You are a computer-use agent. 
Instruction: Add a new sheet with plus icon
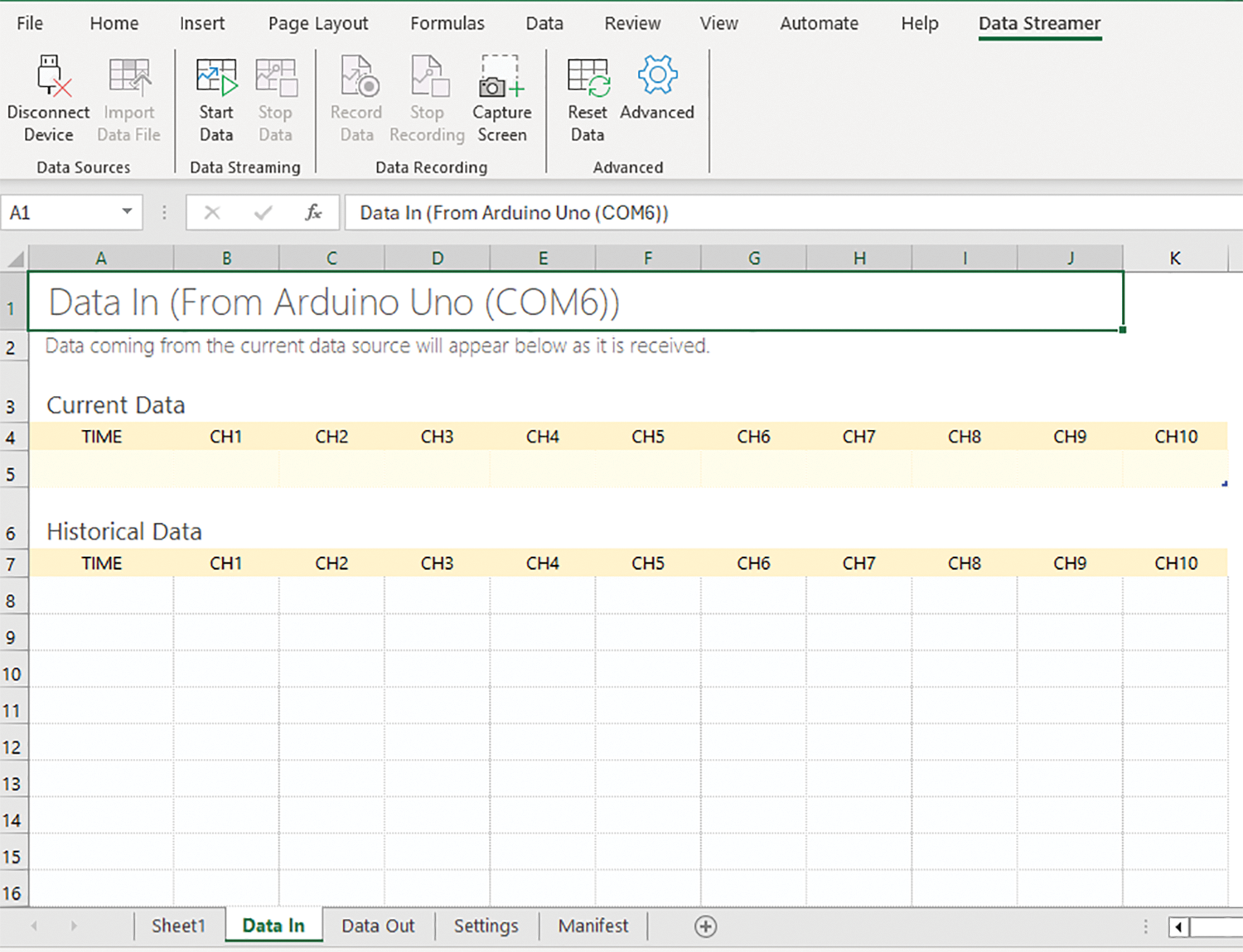705,926
